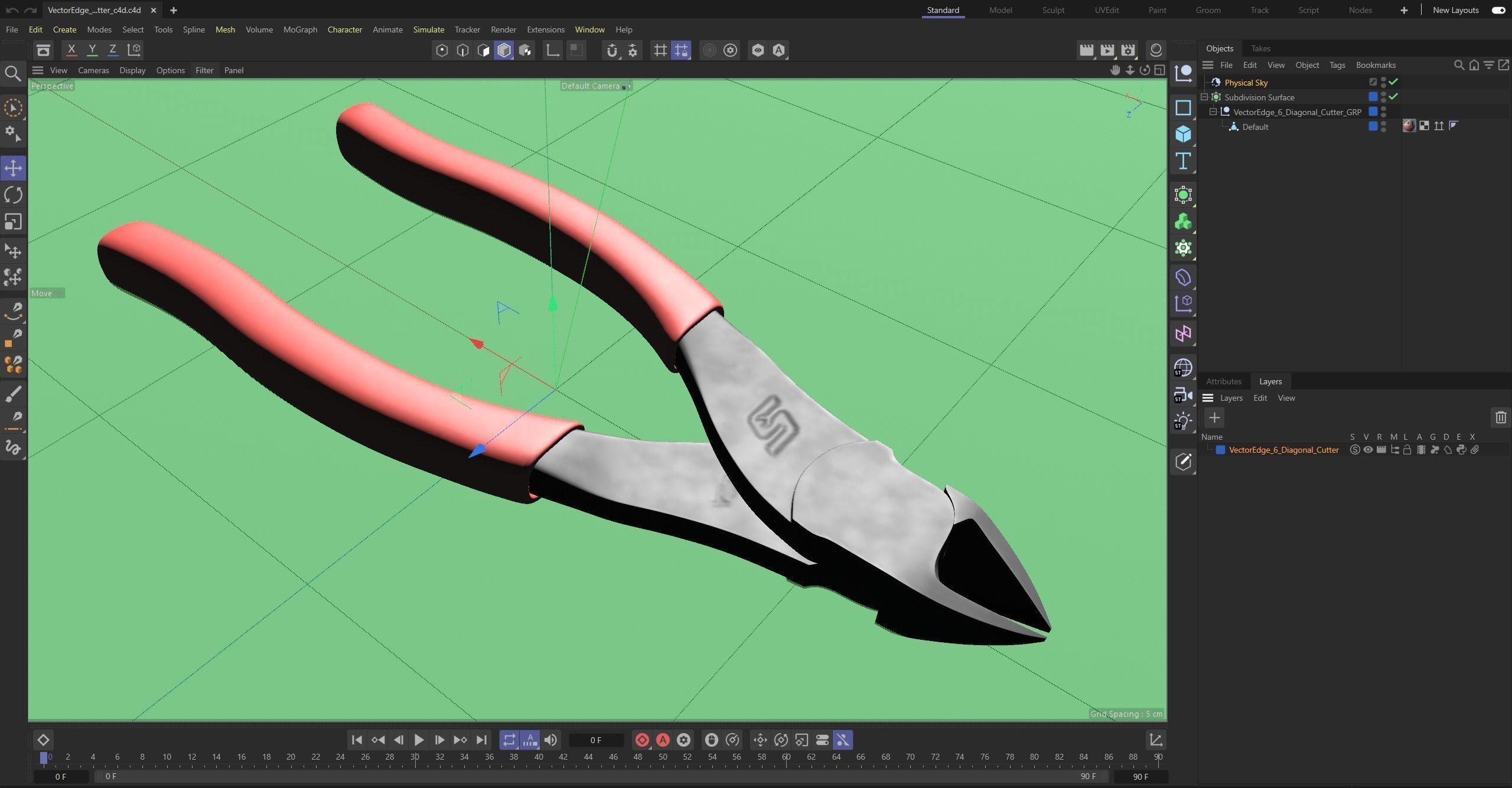Add a Null object
Viewport: 1512px width, 788px height.
pos(1183,74)
